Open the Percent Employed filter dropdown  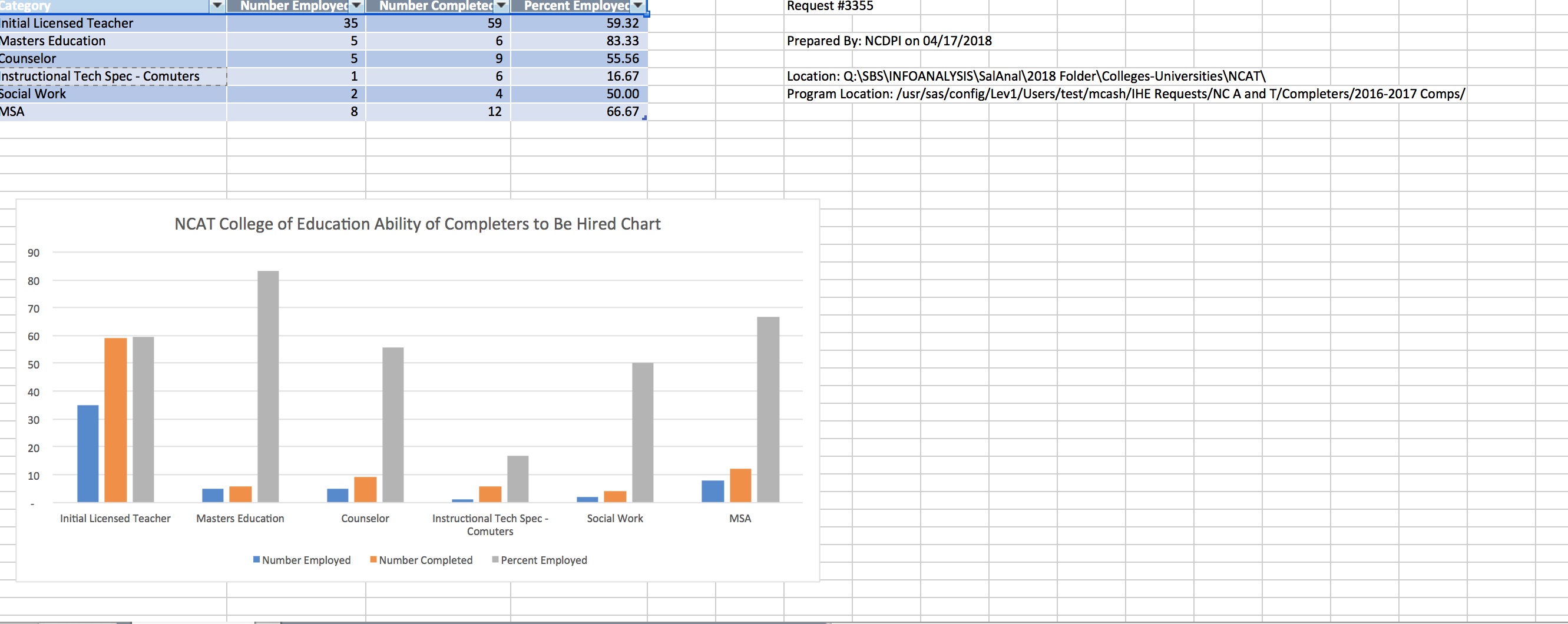point(637,6)
